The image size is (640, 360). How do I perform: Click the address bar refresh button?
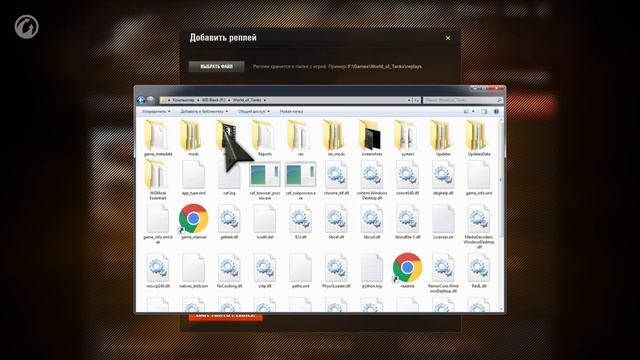(x=416, y=100)
